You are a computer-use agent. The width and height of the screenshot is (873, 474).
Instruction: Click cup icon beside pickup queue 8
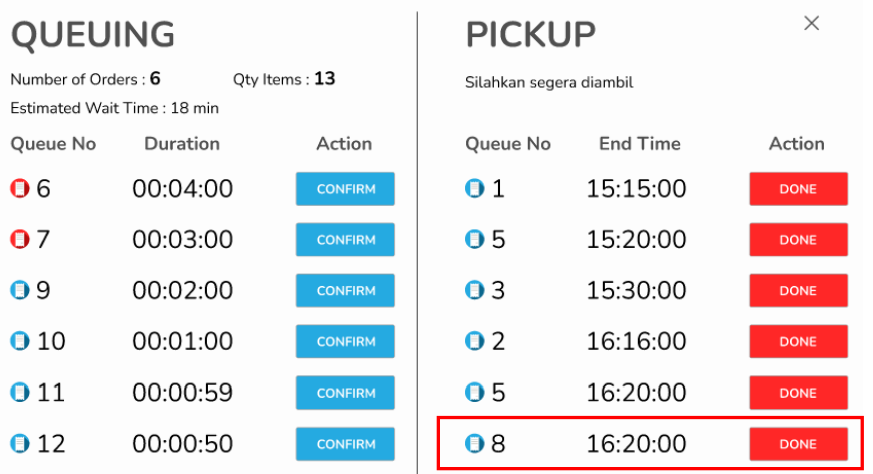475,443
